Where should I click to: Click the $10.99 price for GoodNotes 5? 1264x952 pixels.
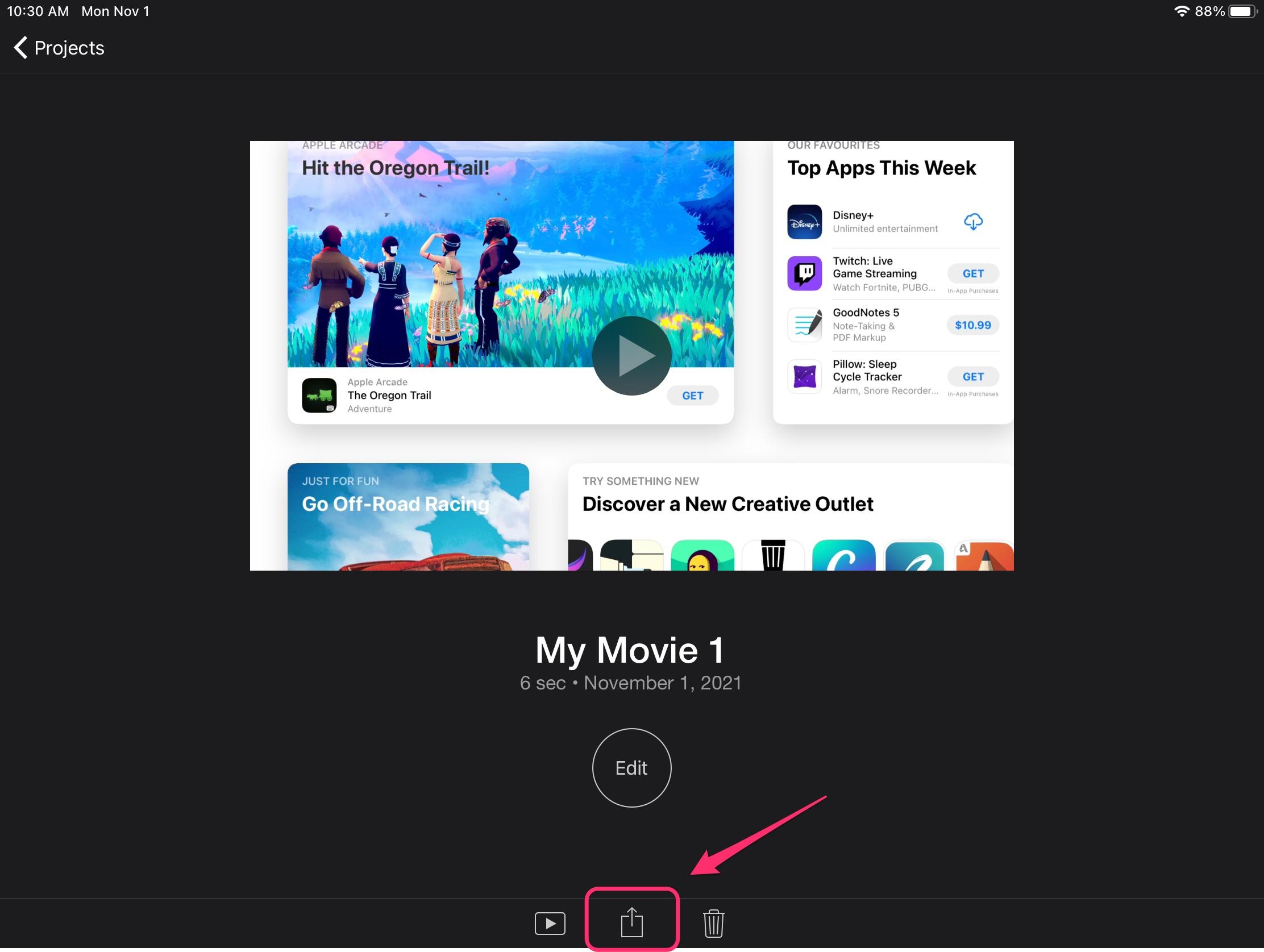[973, 325]
